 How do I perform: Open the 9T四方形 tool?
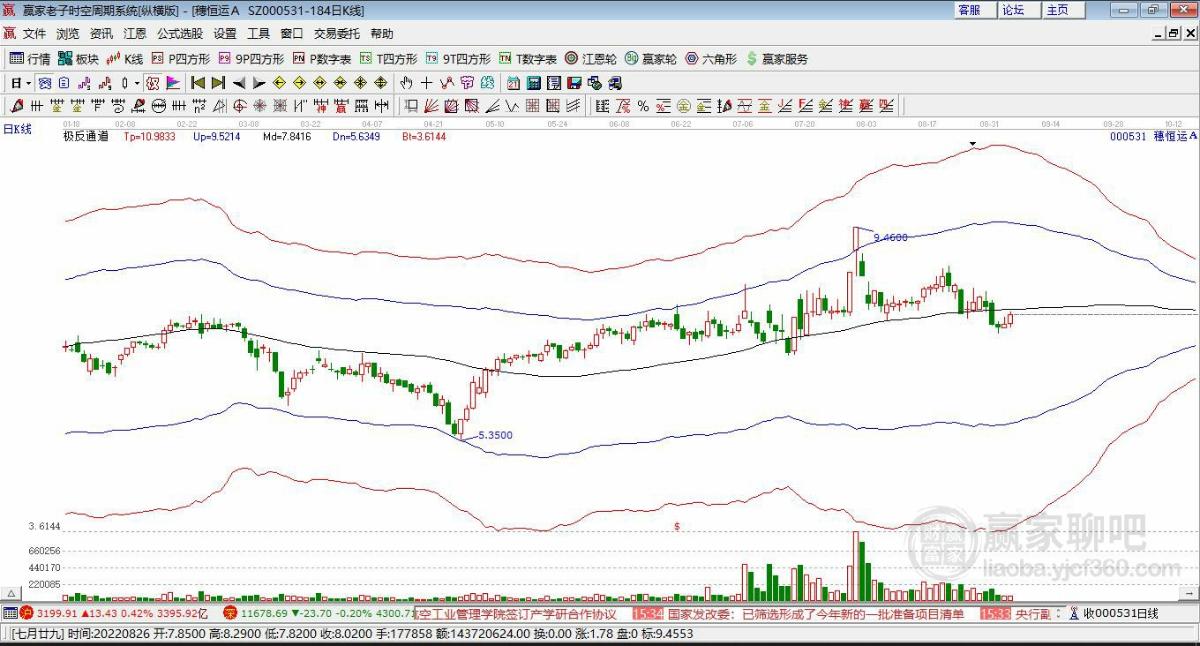pyautogui.click(x=458, y=59)
